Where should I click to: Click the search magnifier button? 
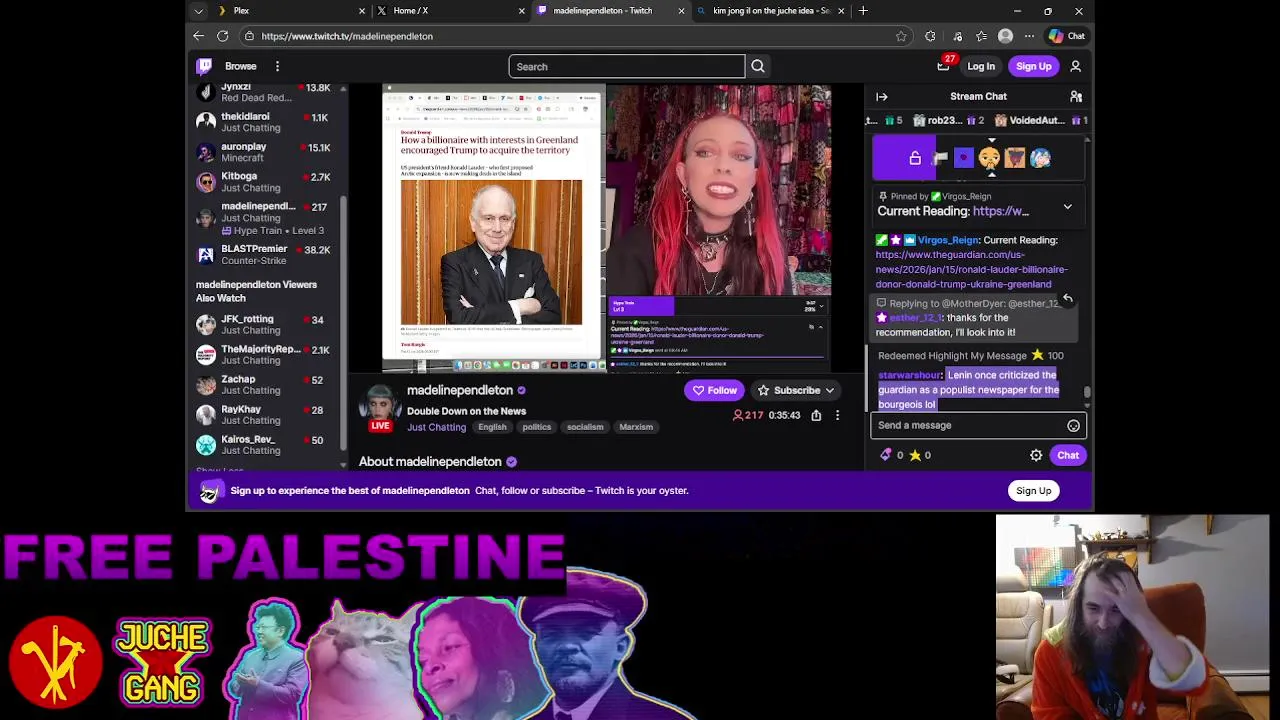[758, 66]
